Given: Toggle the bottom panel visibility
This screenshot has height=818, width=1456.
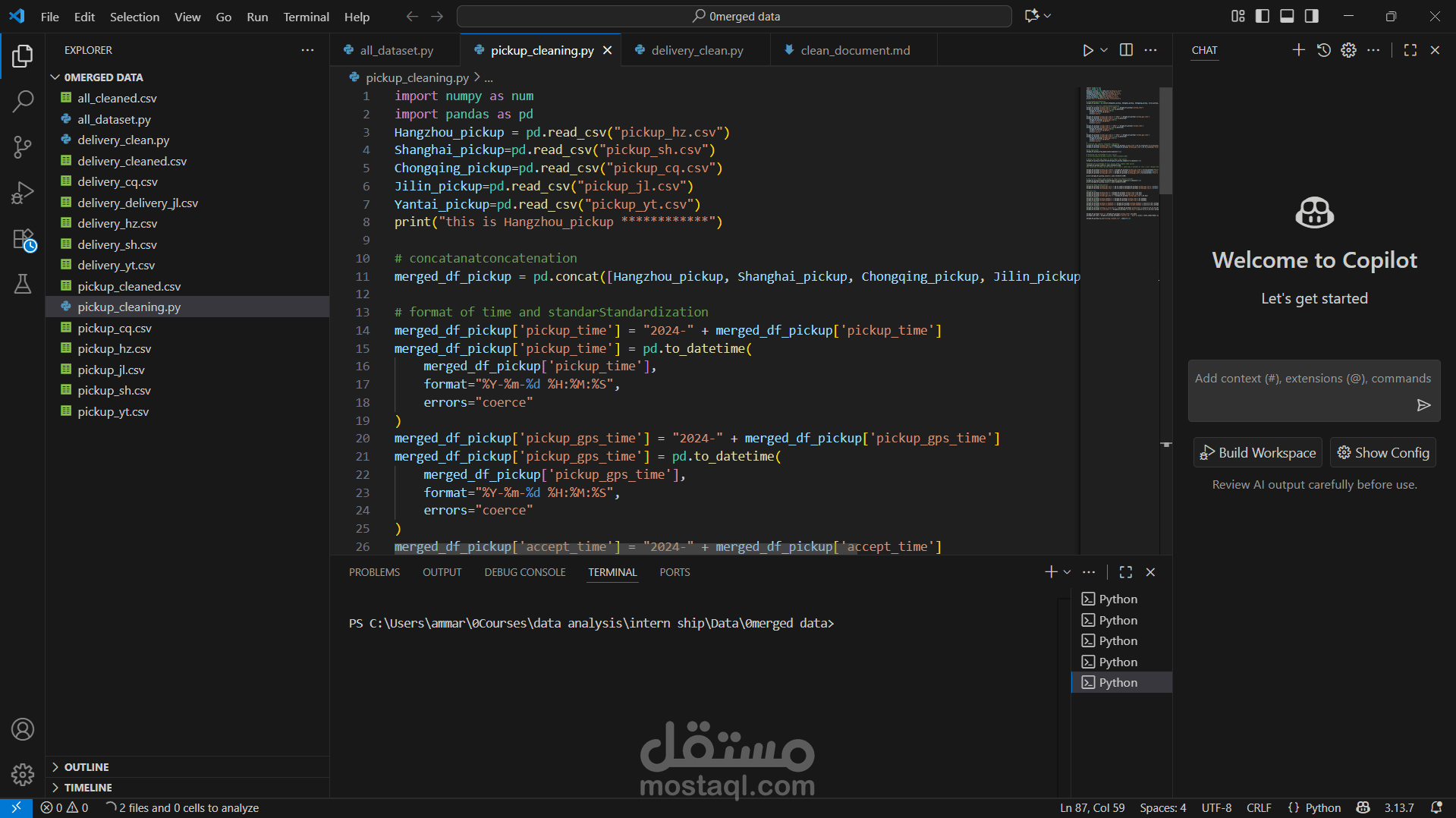Looking at the screenshot, I should tap(1287, 16).
